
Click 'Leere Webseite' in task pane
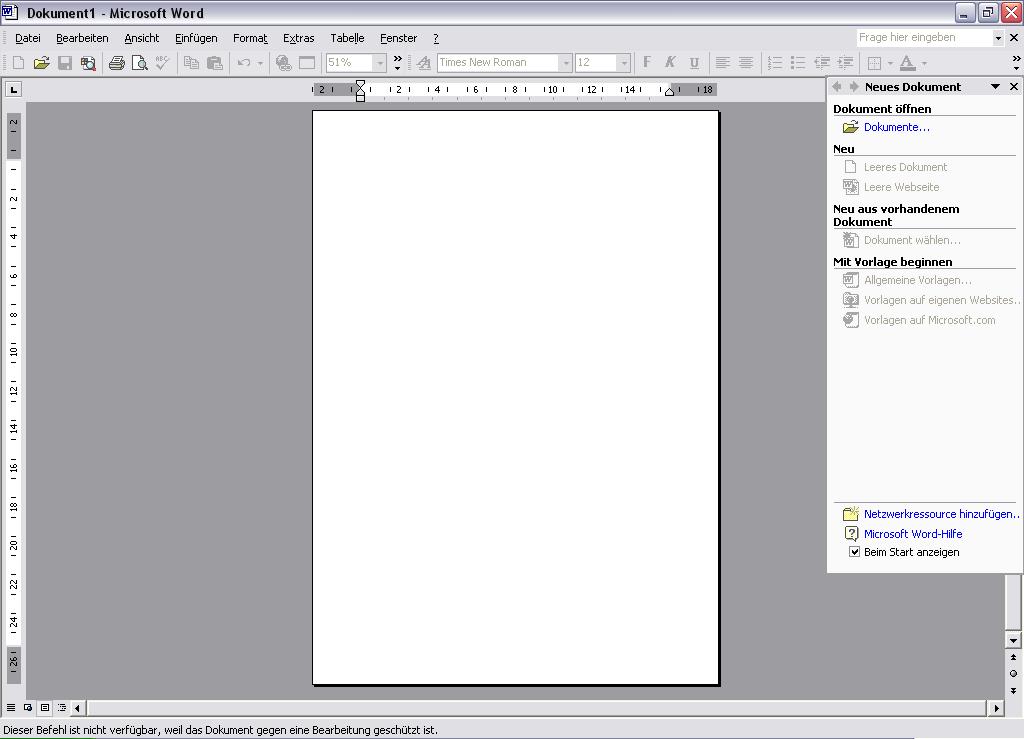point(901,187)
